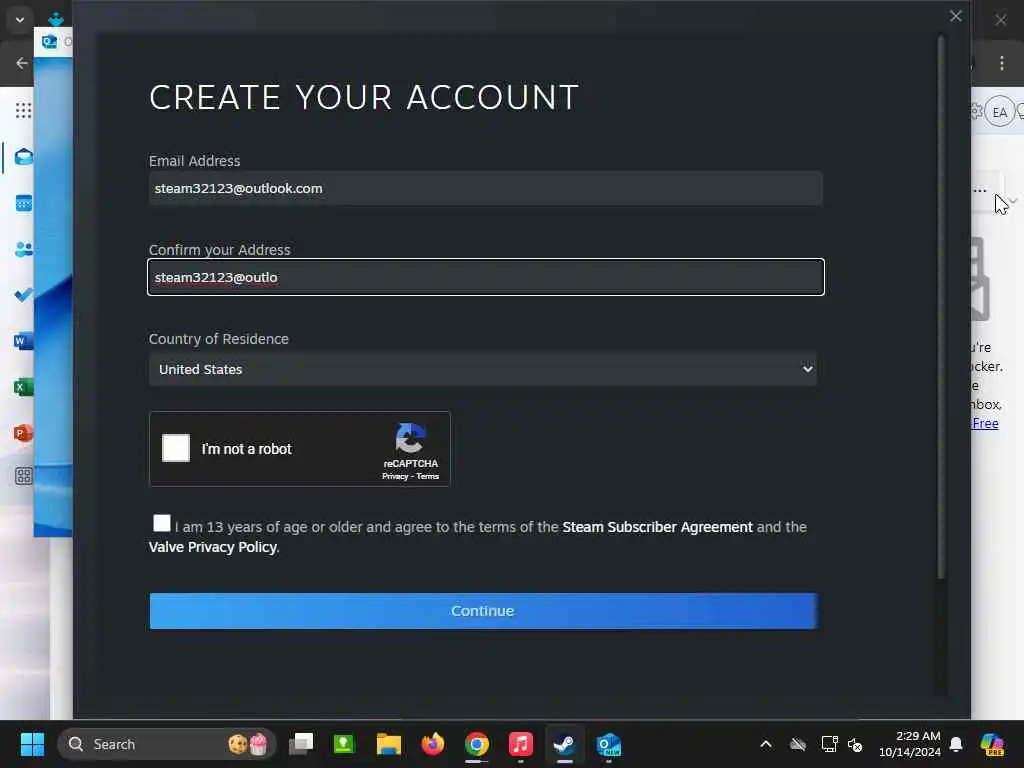Open To Do checkmark in Outlook sidebar
The image size is (1024, 768).
click(24, 295)
